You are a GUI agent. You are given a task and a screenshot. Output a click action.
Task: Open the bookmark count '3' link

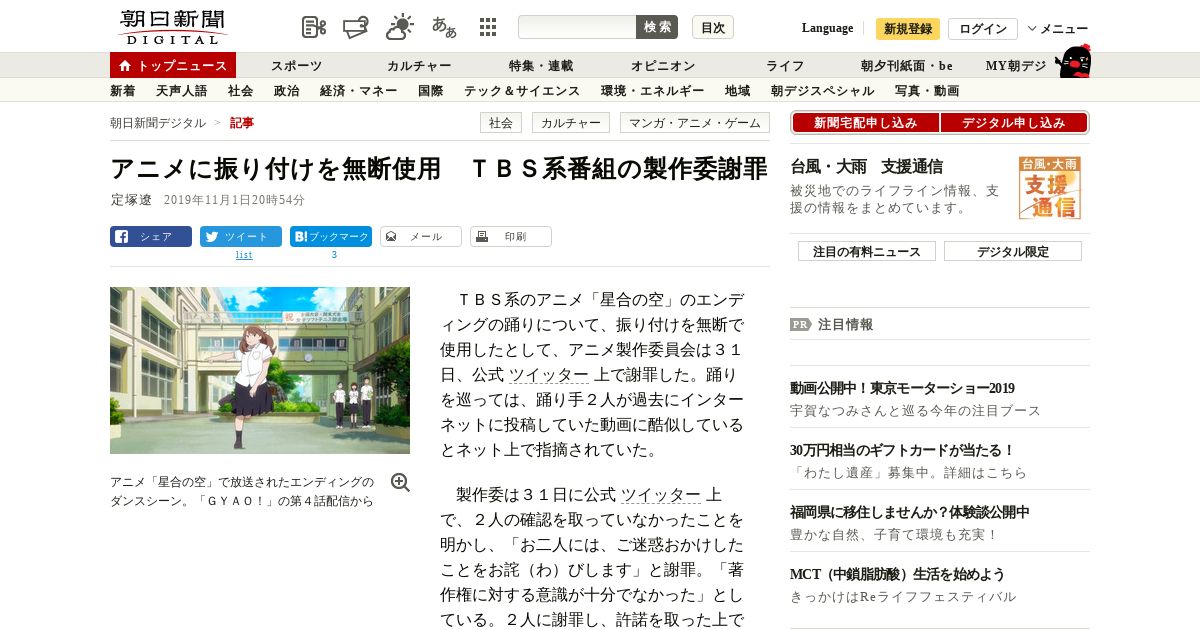point(334,255)
